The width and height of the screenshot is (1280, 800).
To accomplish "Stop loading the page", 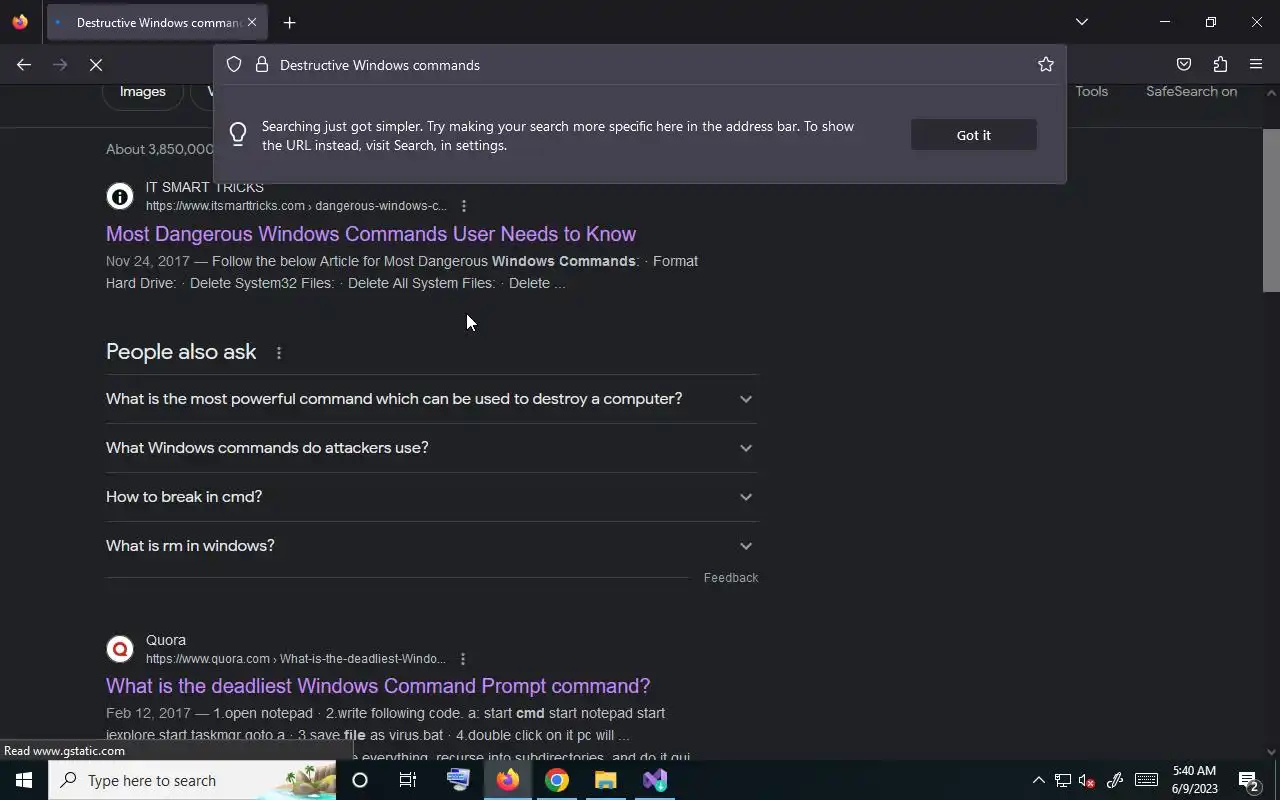I will pos(96,65).
